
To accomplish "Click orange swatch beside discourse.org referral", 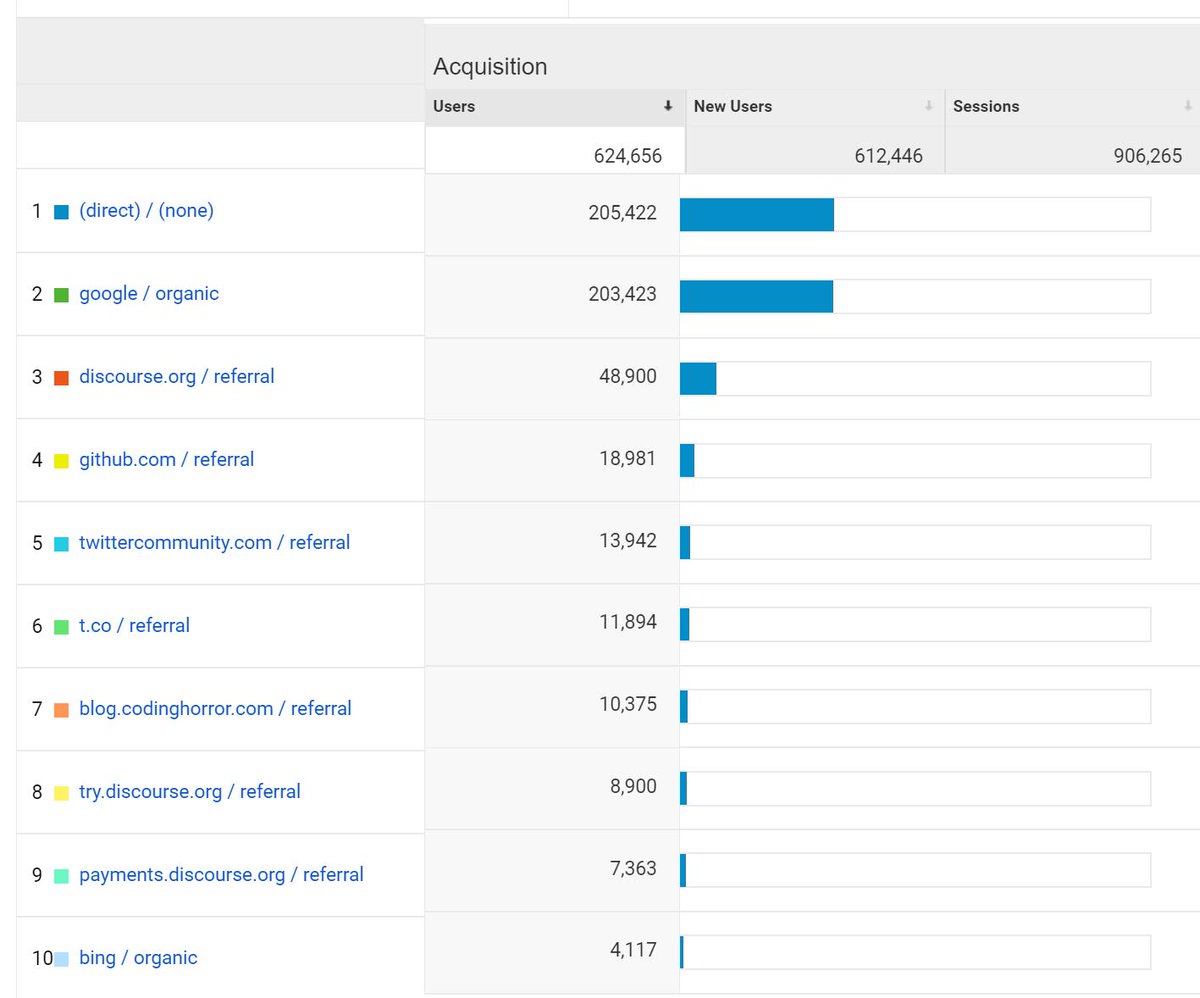I will tap(61, 378).
